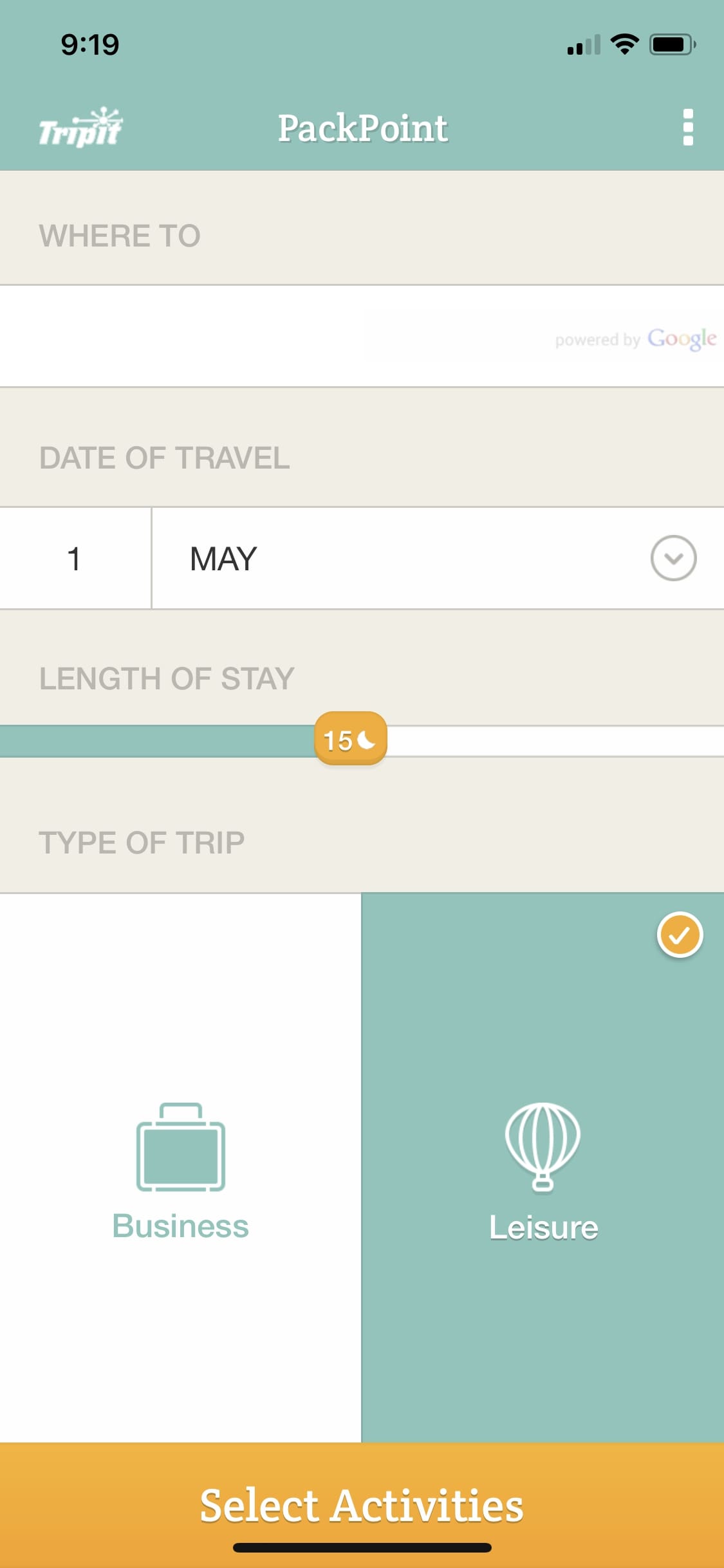Change the travel day number 1

[x=75, y=558]
